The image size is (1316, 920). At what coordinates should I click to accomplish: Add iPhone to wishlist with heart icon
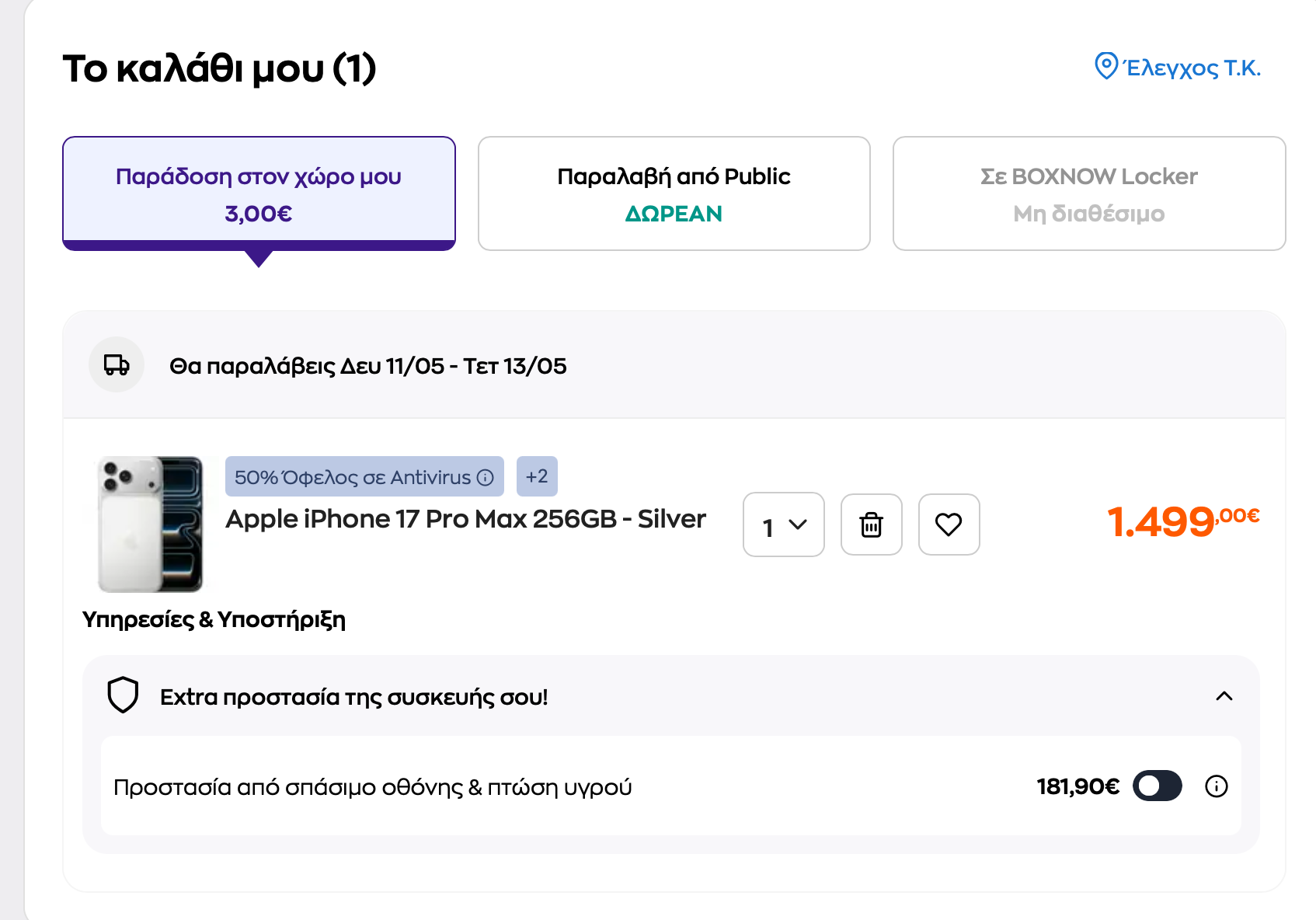[x=949, y=524]
